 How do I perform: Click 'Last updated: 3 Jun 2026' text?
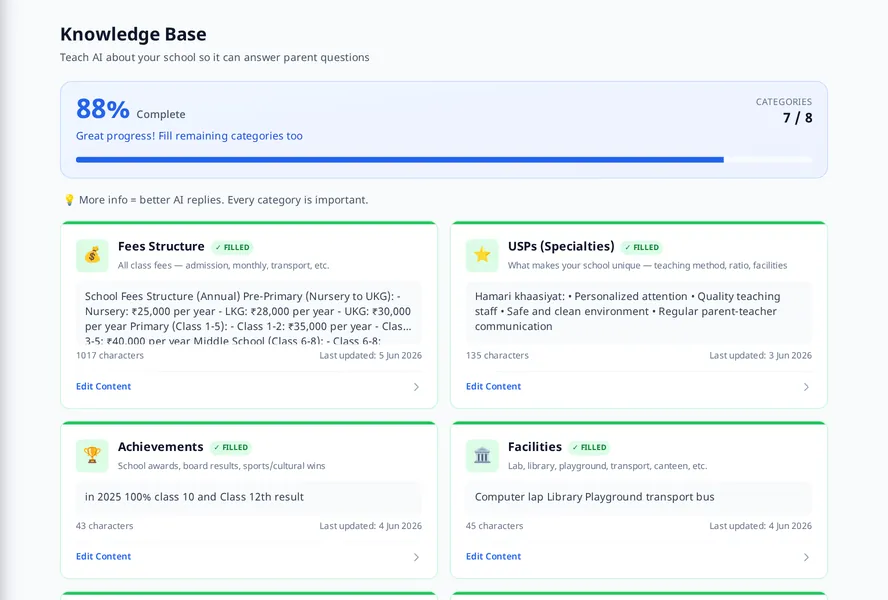761,355
